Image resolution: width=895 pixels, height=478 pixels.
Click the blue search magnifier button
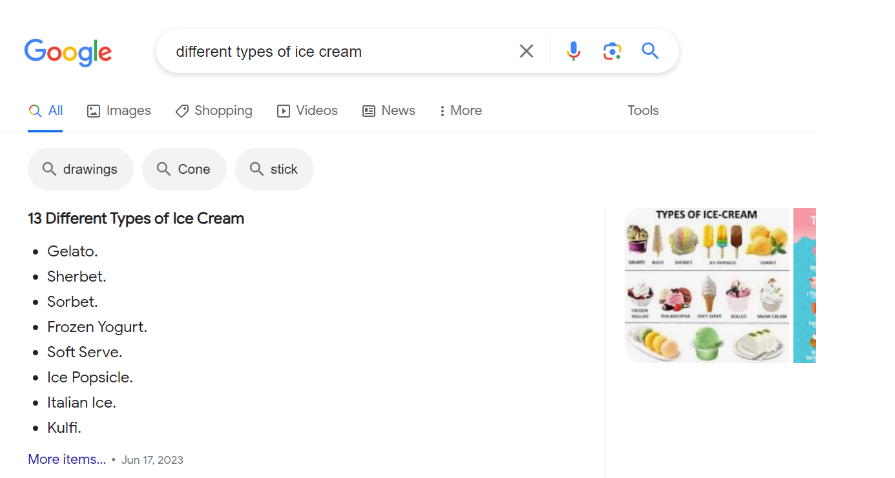(x=650, y=51)
